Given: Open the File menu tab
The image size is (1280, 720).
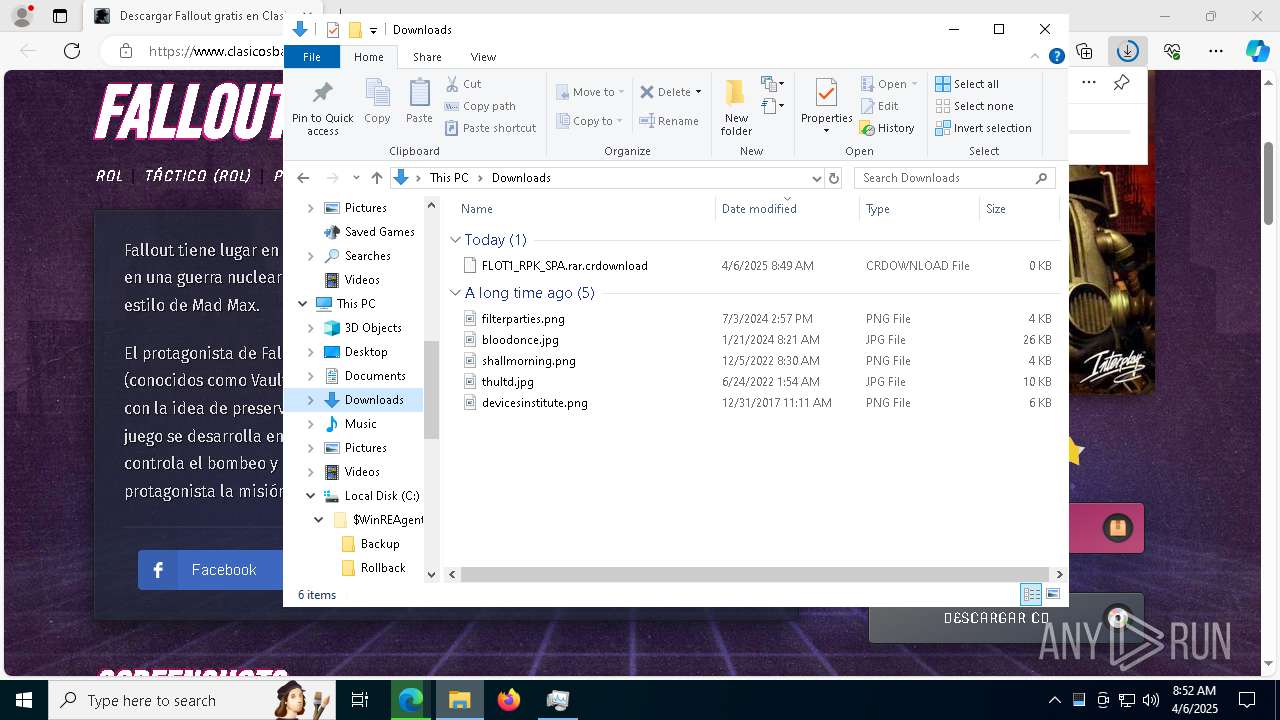Looking at the screenshot, I should point(312,57).
